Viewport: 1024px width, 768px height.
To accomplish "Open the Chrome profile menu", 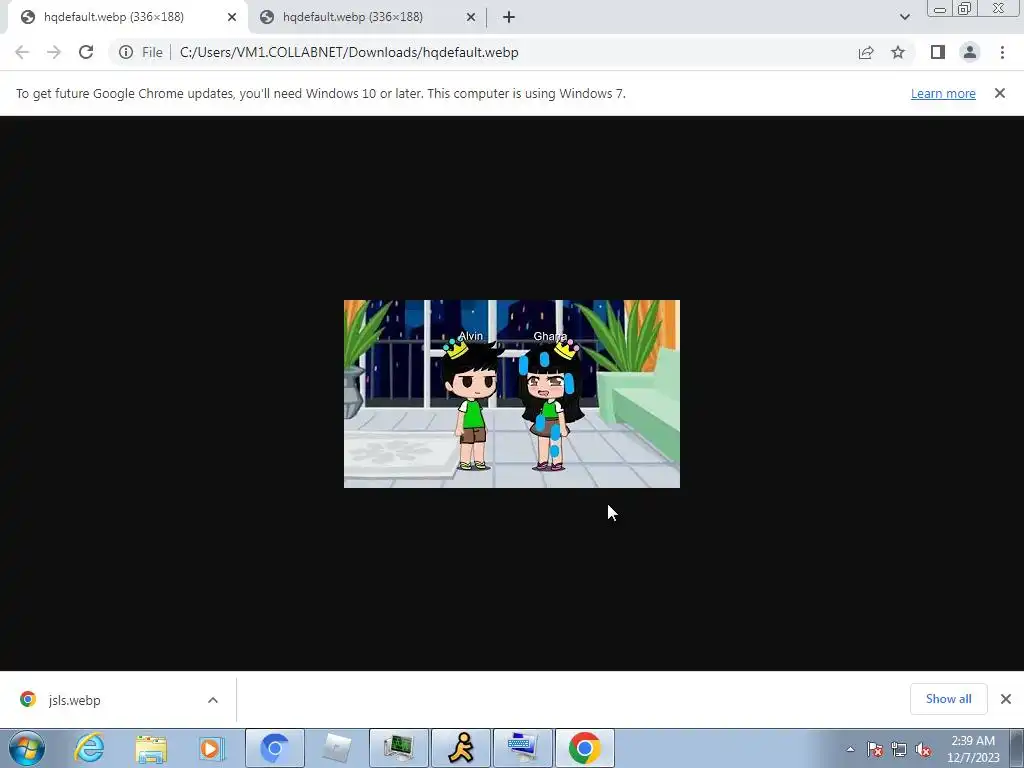I will pyautogui.click(x=970, y=52).
